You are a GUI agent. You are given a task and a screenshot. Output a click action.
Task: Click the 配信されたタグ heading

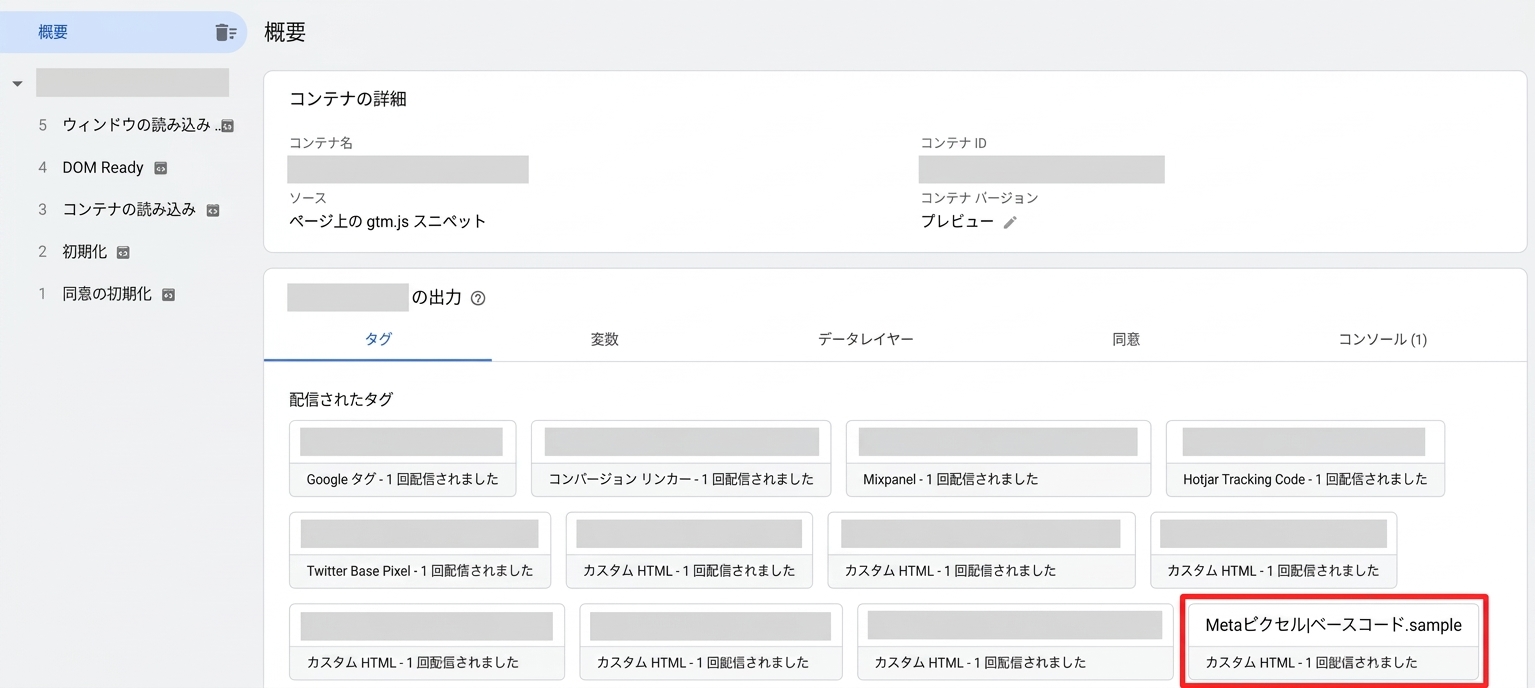point(341,399)
